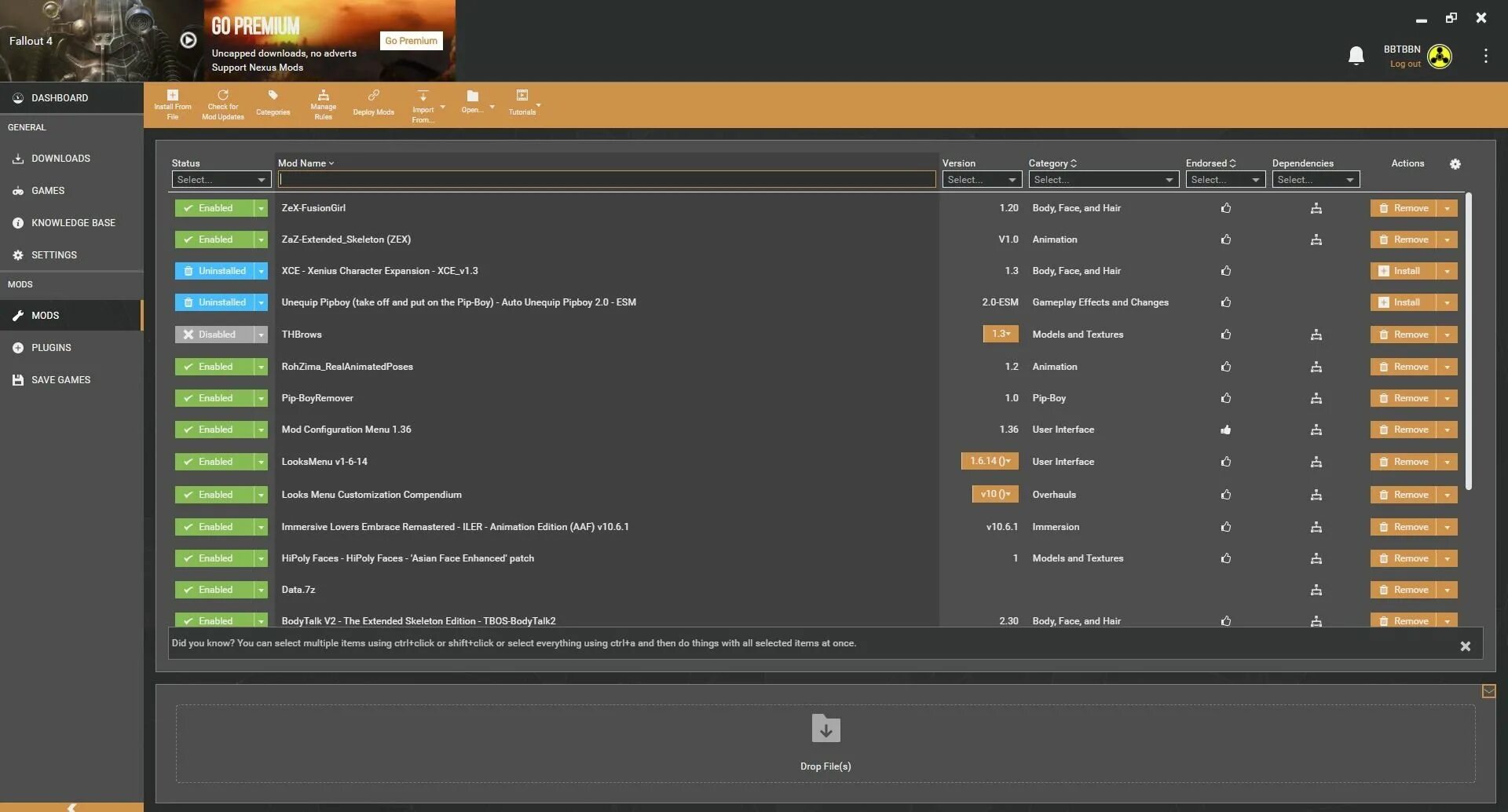Endorse the ZeX-FusionGirl mod
Image resolution: width=1508 pixels, height=812 pixels.
pos(1226,208)
